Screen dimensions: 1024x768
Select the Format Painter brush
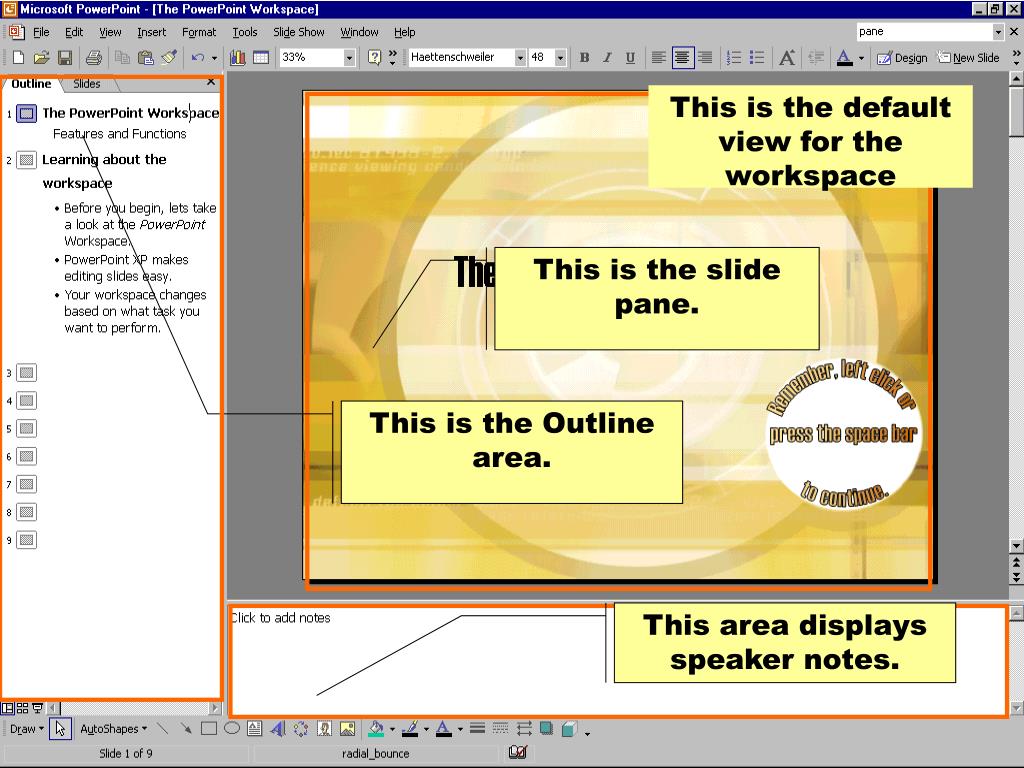tap(169, 57)
